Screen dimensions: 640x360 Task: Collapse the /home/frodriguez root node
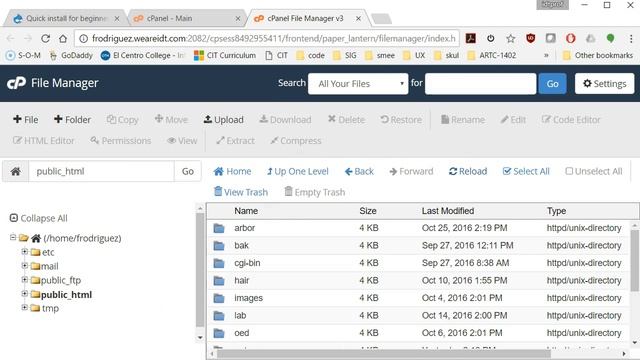pyautogui.click(x=13, y=237)
